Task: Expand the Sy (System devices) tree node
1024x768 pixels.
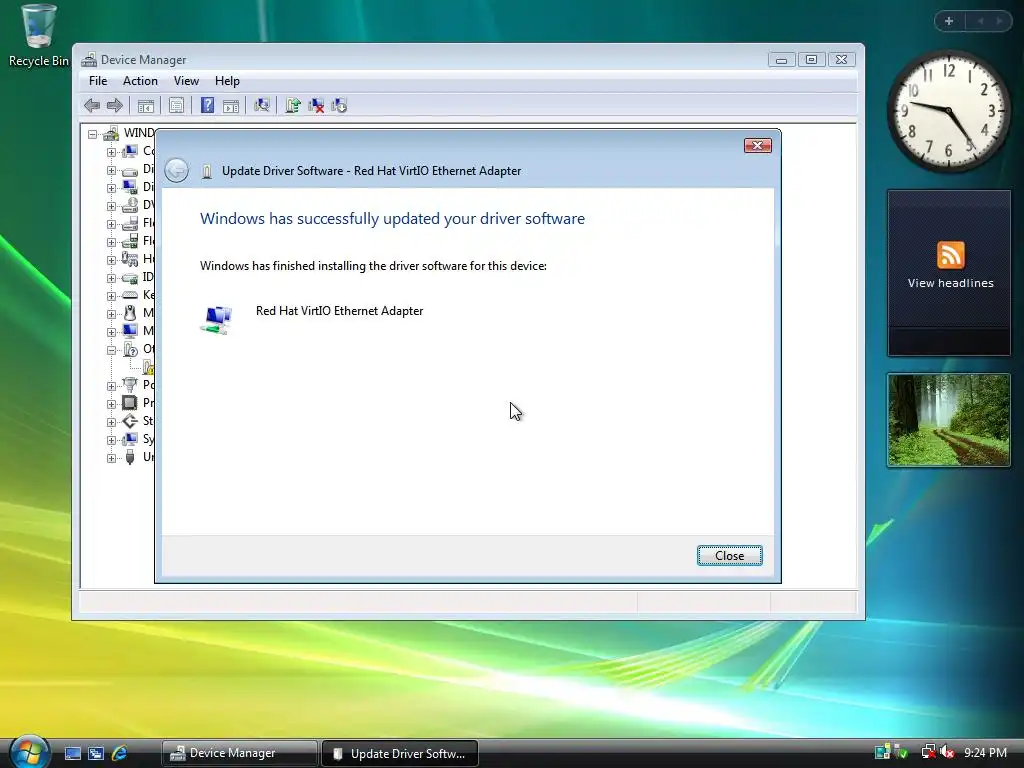Action: click(111, 440)
